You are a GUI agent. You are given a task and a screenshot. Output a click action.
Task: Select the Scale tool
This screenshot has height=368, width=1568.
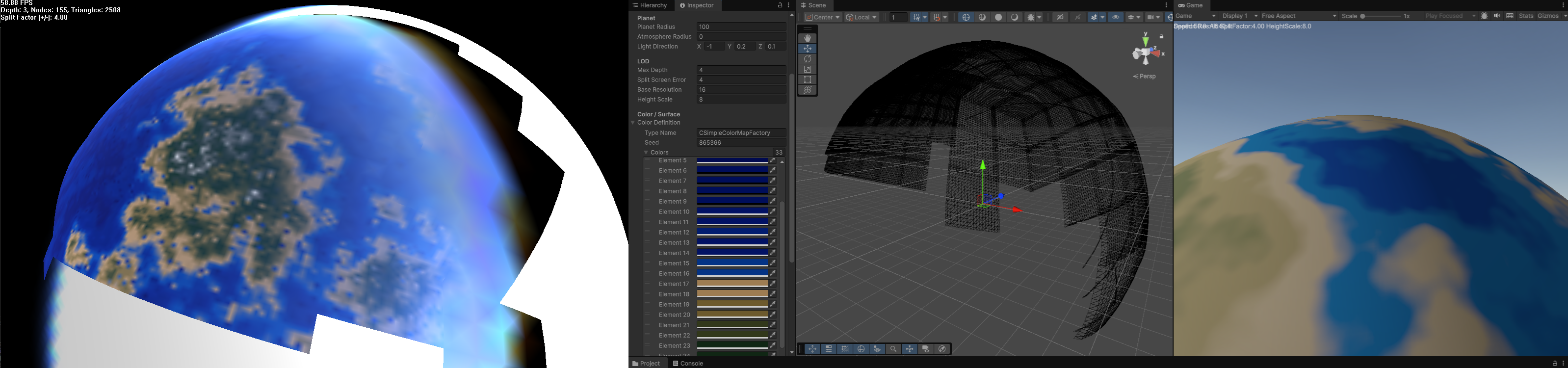(x=807, y=69)
